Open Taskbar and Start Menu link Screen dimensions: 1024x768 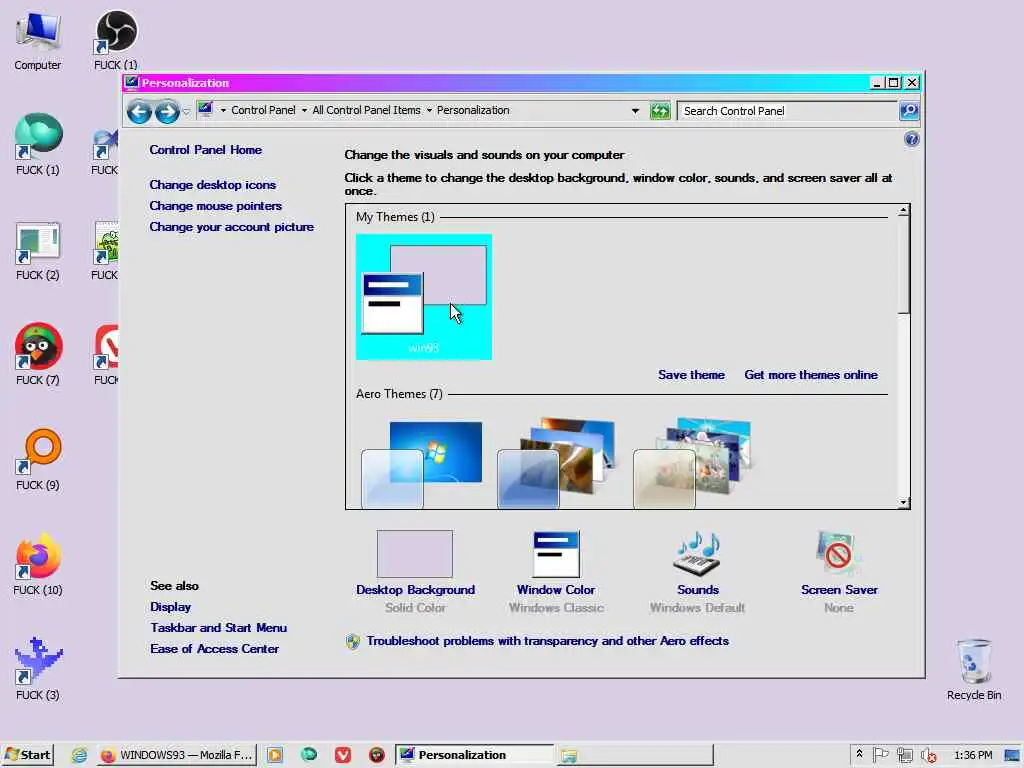coord(218,628)
